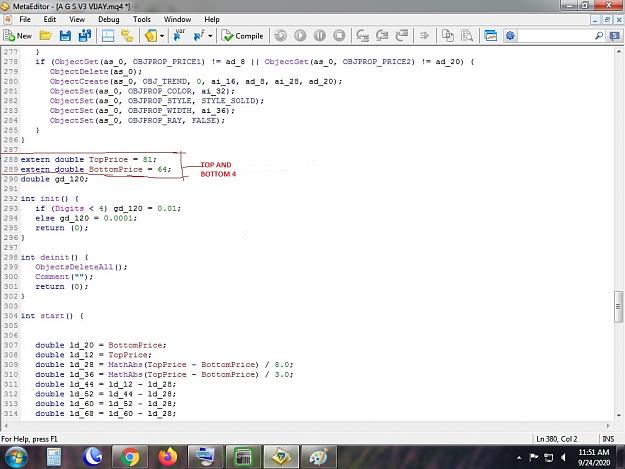The height and width of the screenshot is (469, 625).
Task: Click the start debugging play icon
Action: 300,36
